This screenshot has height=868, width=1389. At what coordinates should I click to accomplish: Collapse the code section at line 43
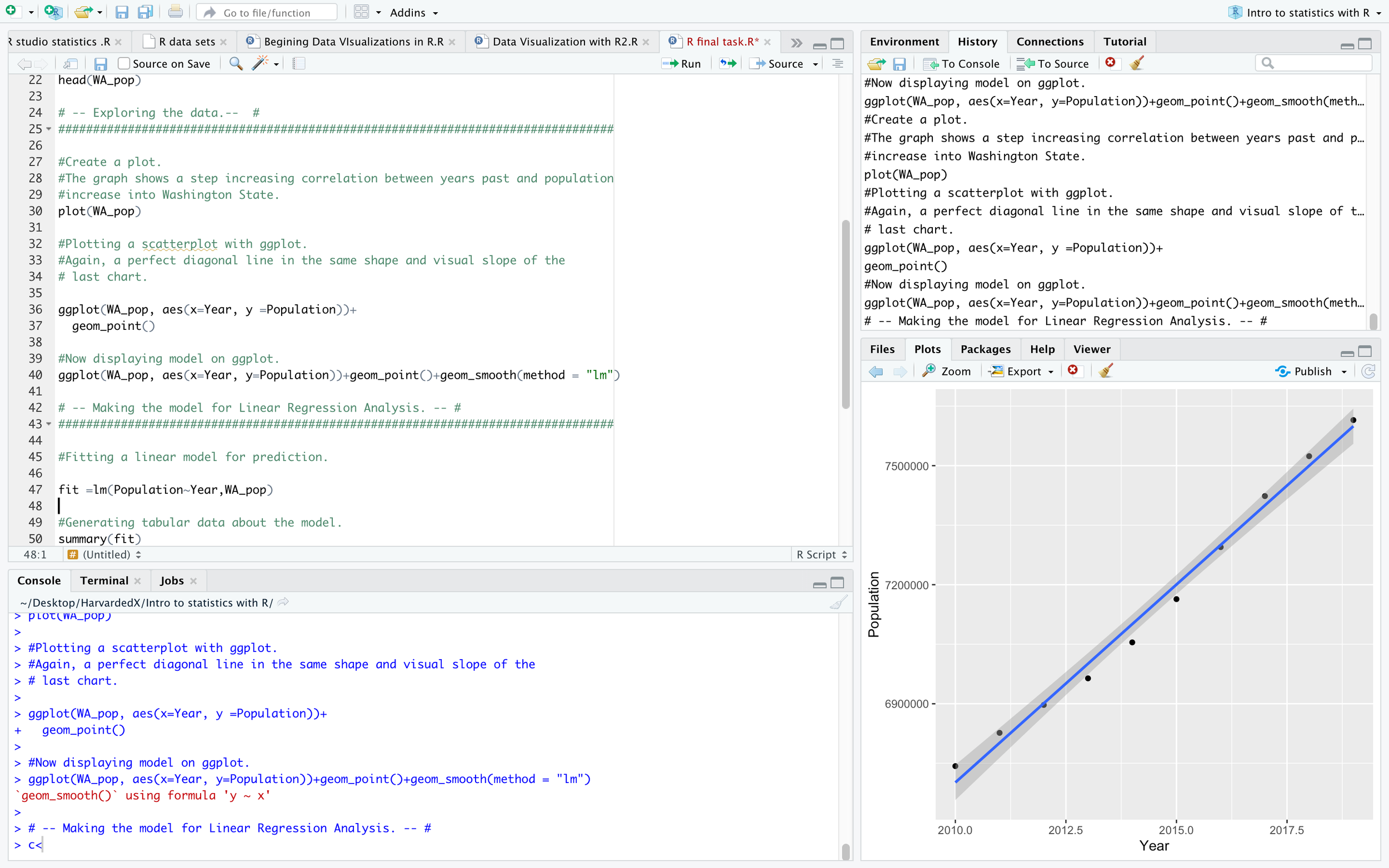(49, 424)
